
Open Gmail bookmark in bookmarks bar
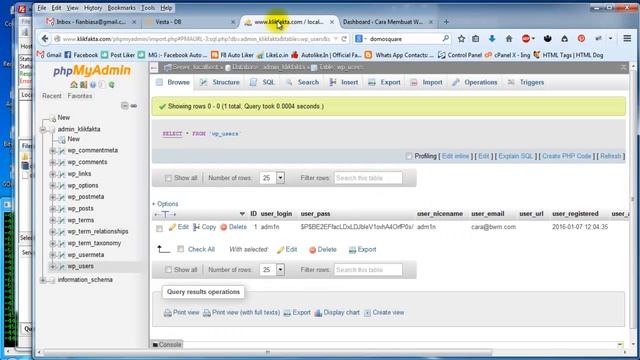(50, 55)
